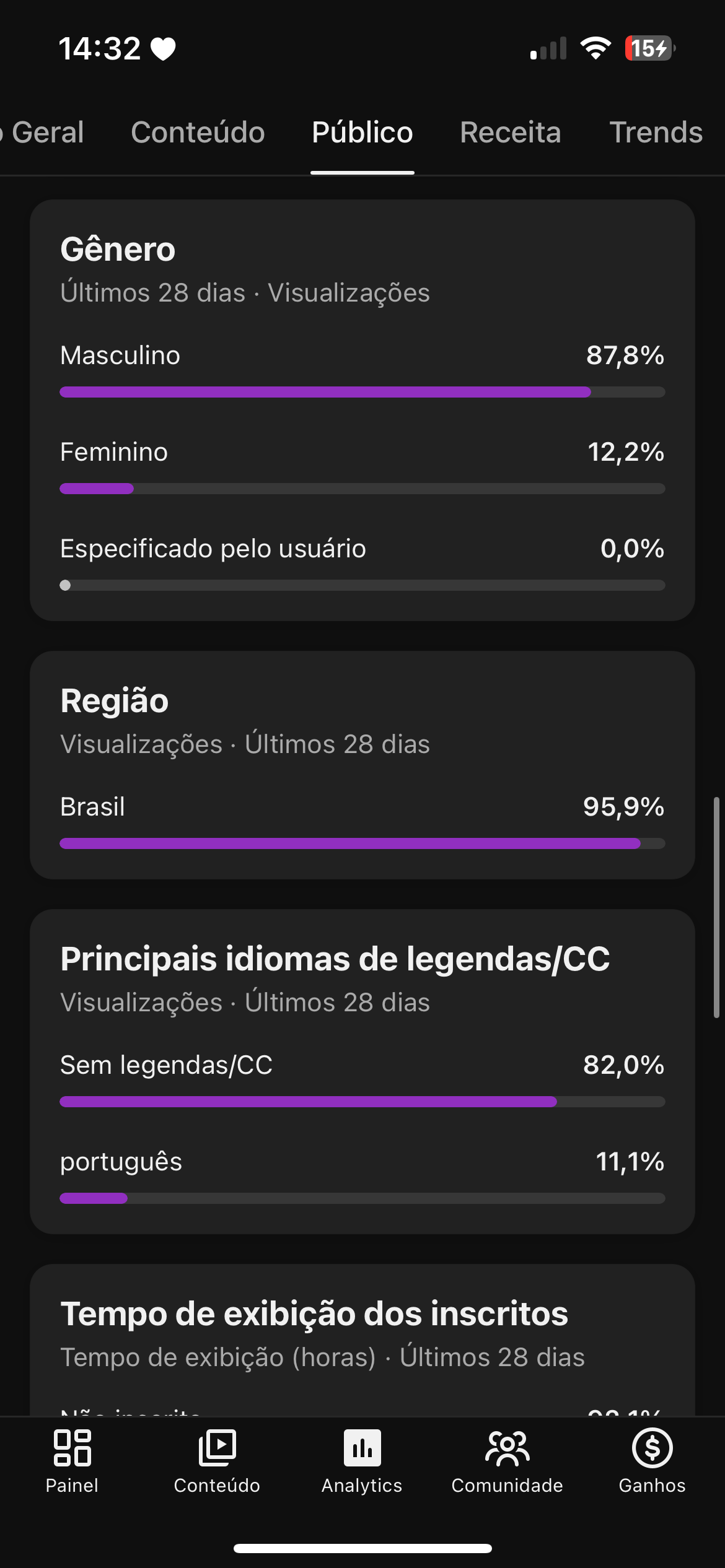The height and width of the screenshot is (1568, 725).
Task: Select the active Público tab
Action: pos(362,133)
